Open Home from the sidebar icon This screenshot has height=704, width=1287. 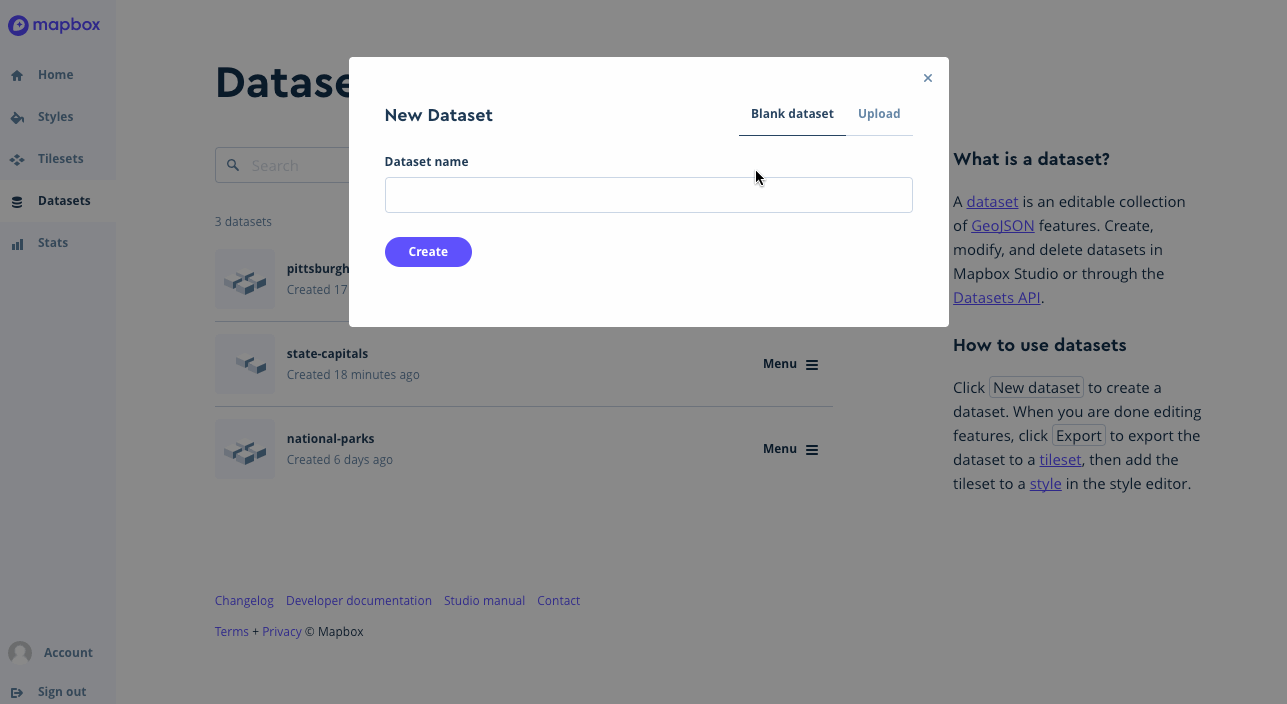(17, 75)
